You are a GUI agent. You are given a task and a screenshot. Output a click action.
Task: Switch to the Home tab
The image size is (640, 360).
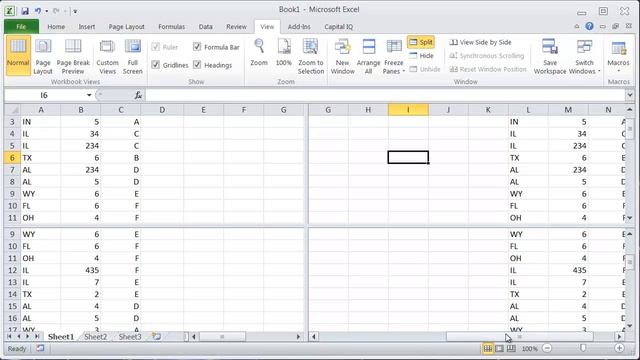(56, 27)
